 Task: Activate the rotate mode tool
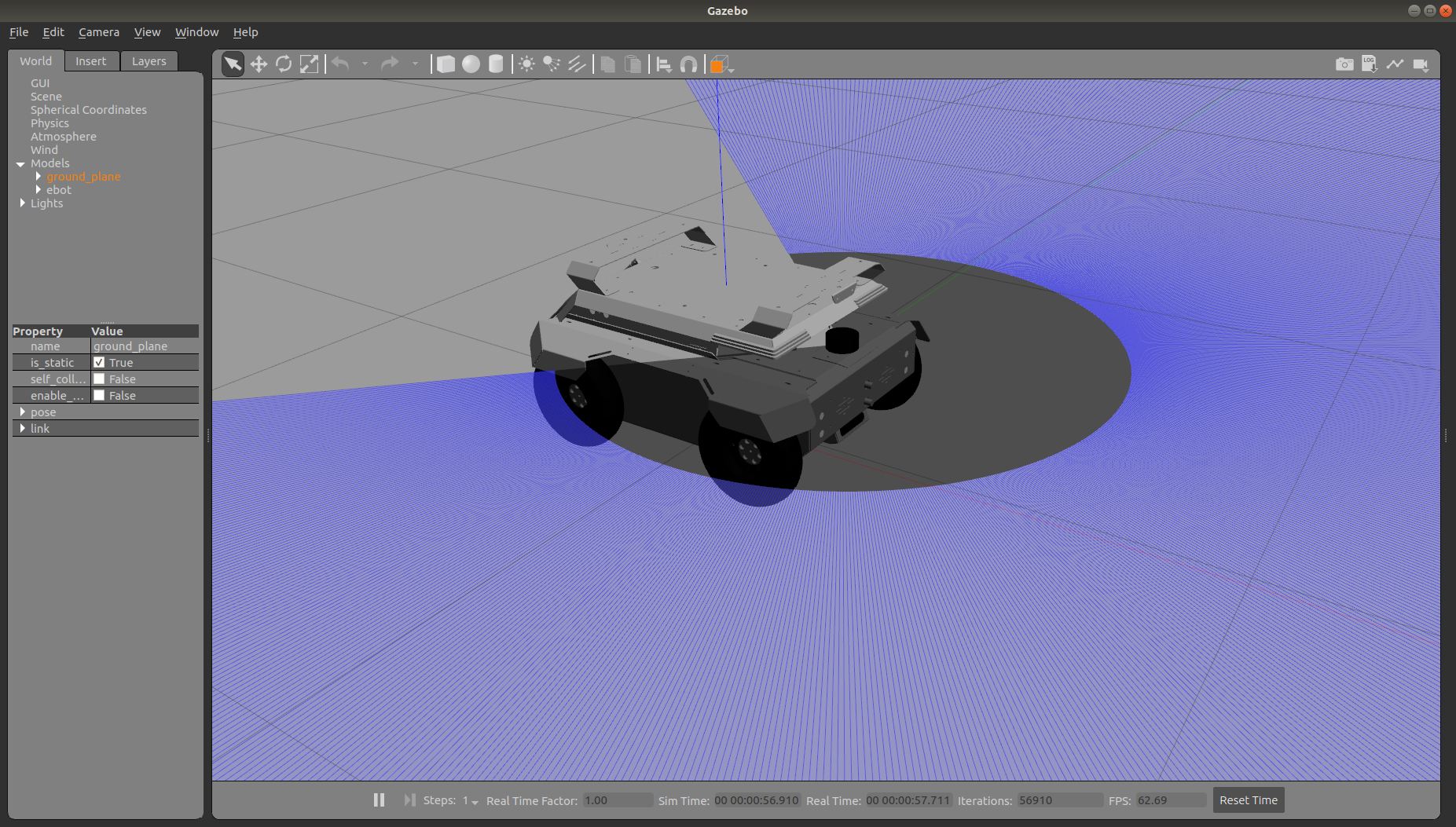pyautogui.click(x=284, y=64)
